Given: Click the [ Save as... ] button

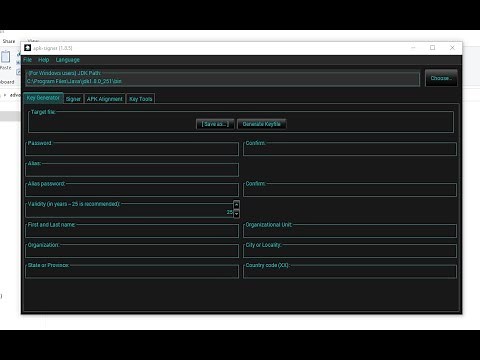Looking at the screenshot, I should tap(215, 124).
